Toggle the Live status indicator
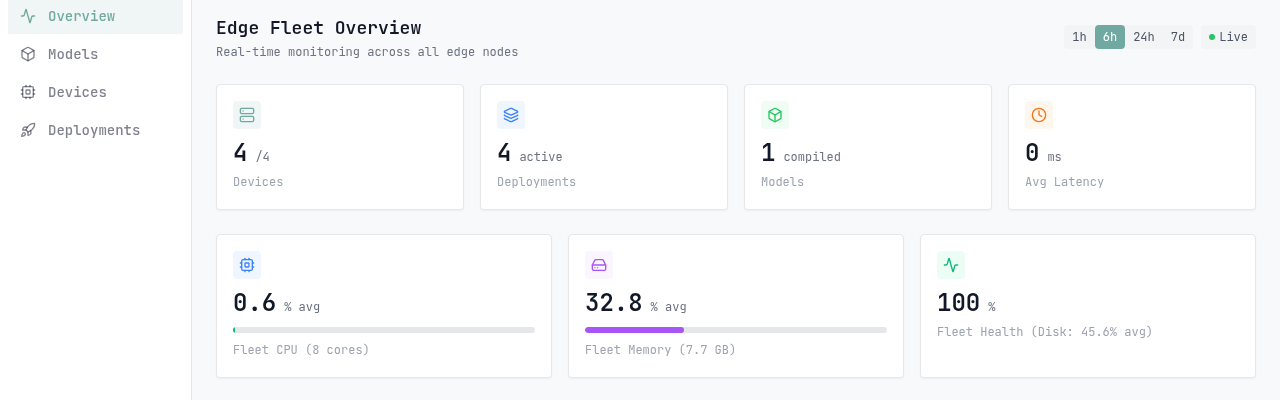 click(x=1228, y=37)
